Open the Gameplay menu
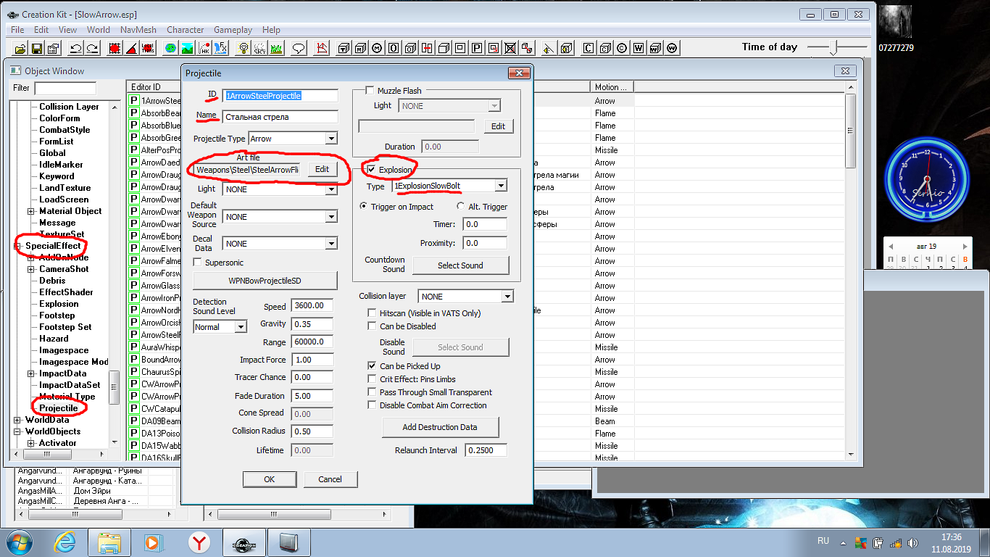Image resolution: width=990 pixels, height=557 pixels. point(232,30)
